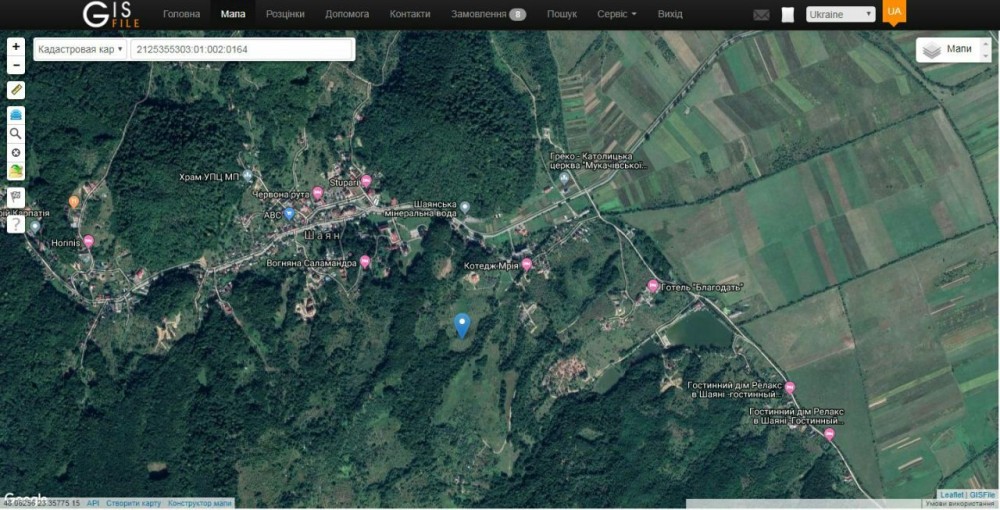Click the orange restaurant pin on left

click(x=74, y=202)
